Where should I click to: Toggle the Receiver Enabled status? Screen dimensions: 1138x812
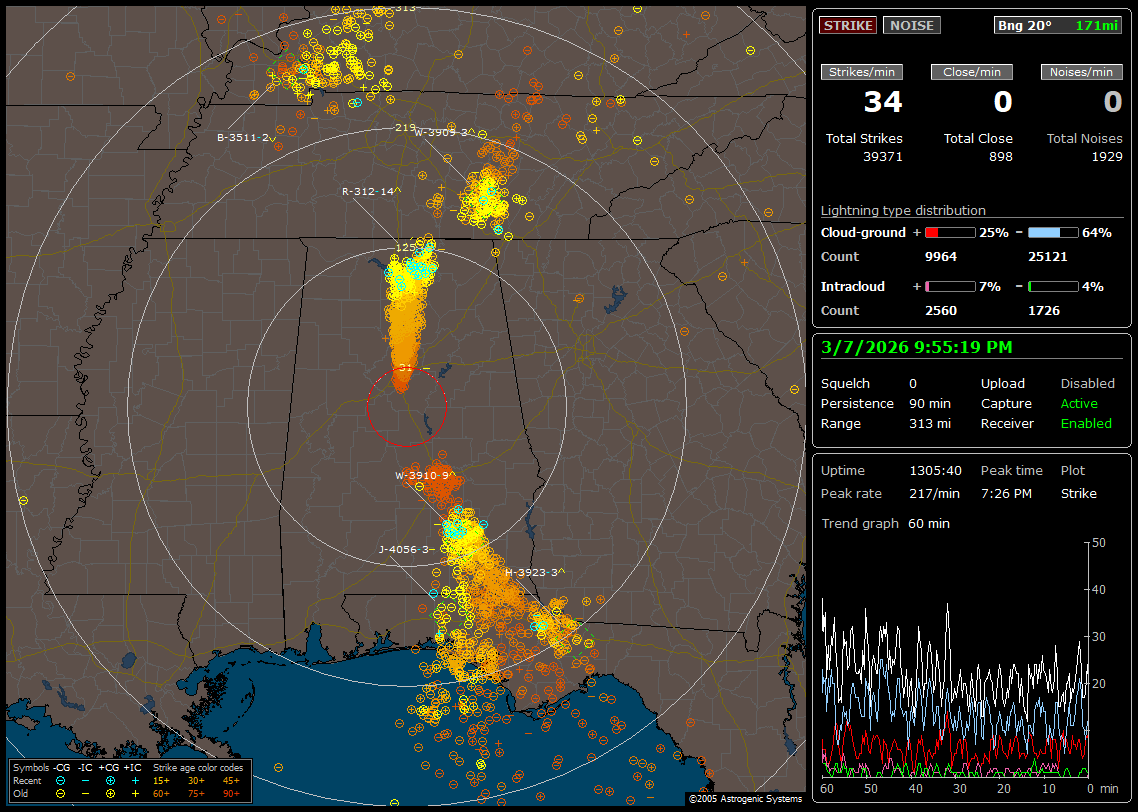[1086, 423]
